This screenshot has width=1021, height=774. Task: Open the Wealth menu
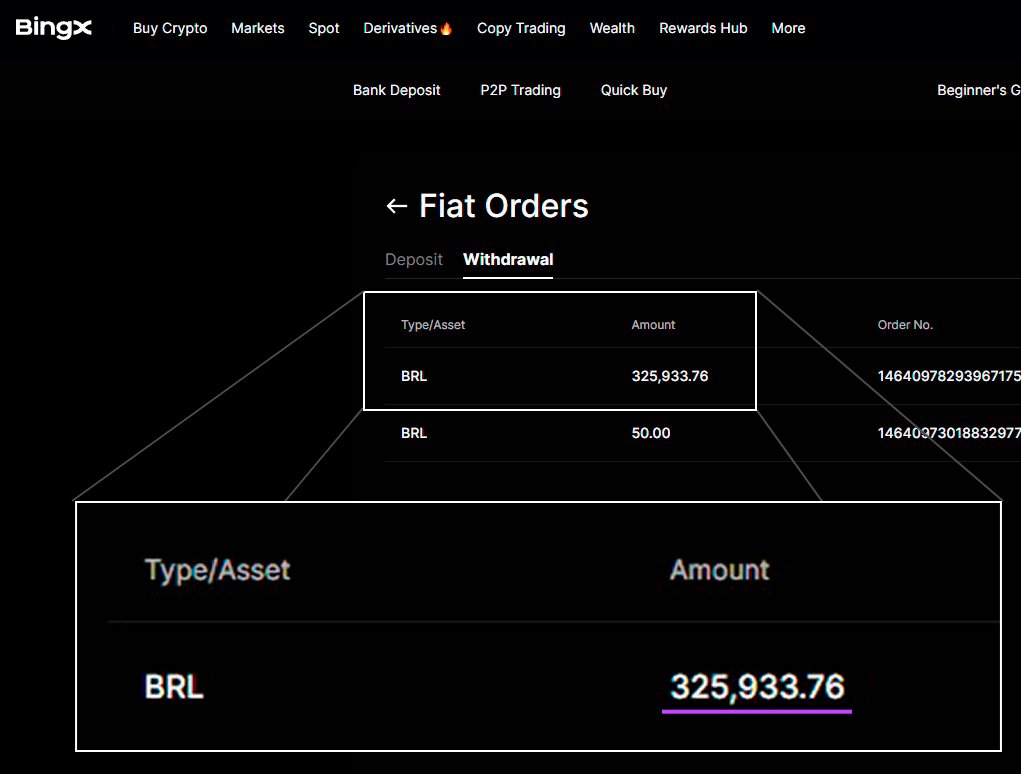coord(612,29)
